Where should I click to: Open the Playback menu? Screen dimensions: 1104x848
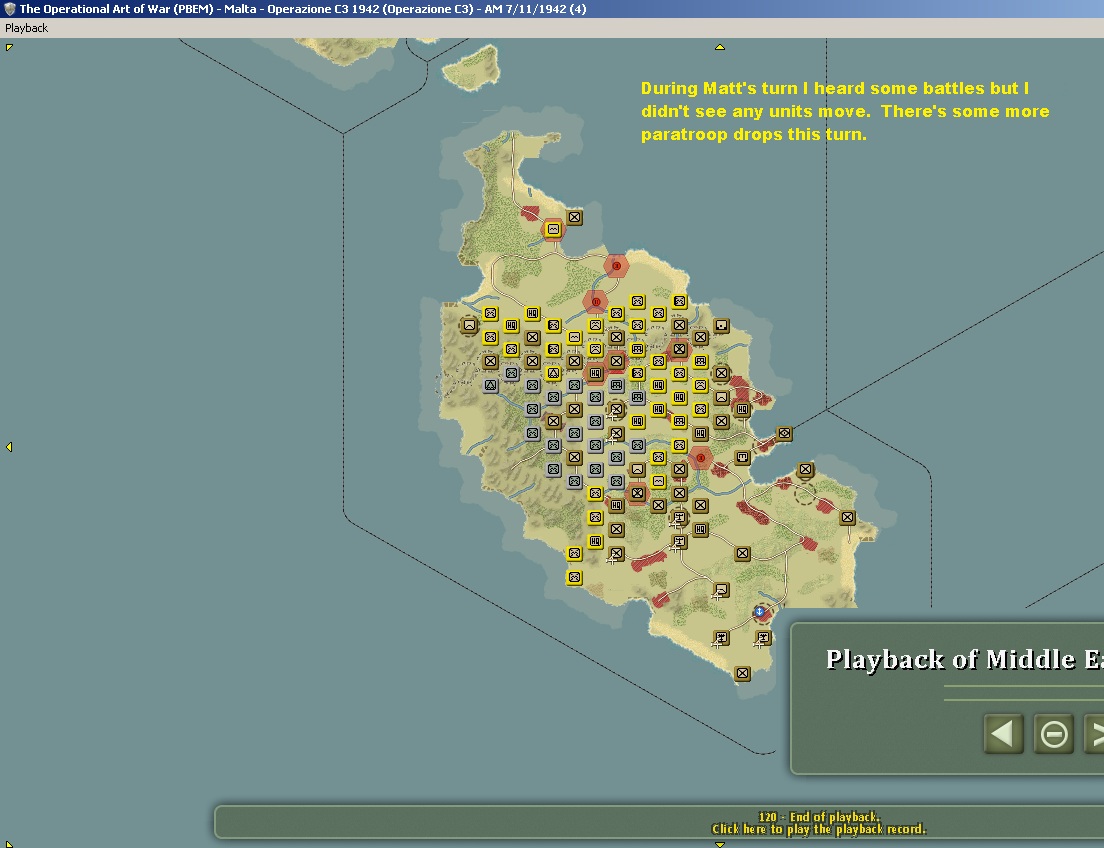pyautogui.click(x=26, y=28)
